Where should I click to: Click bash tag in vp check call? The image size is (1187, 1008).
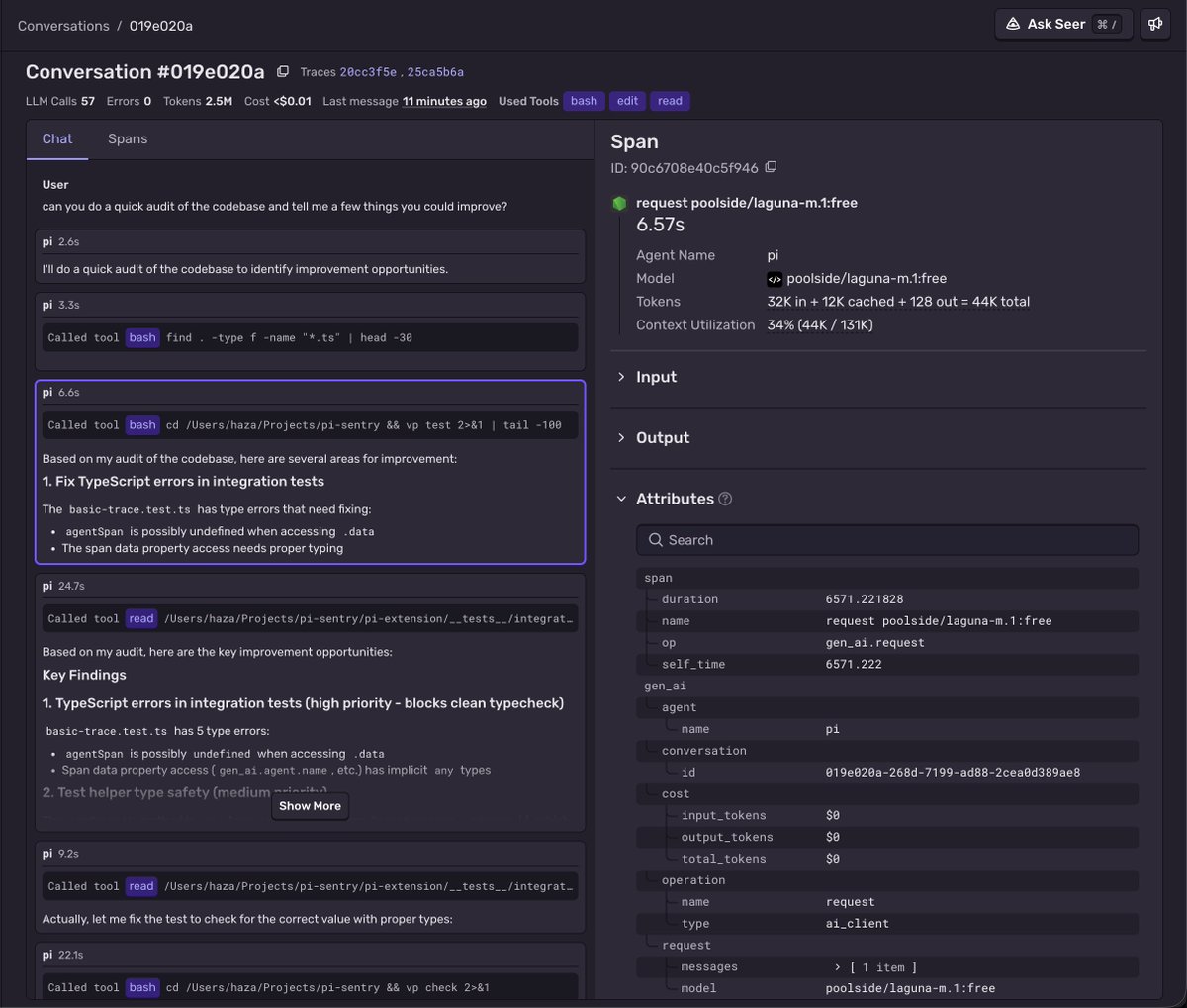[142, 987]
